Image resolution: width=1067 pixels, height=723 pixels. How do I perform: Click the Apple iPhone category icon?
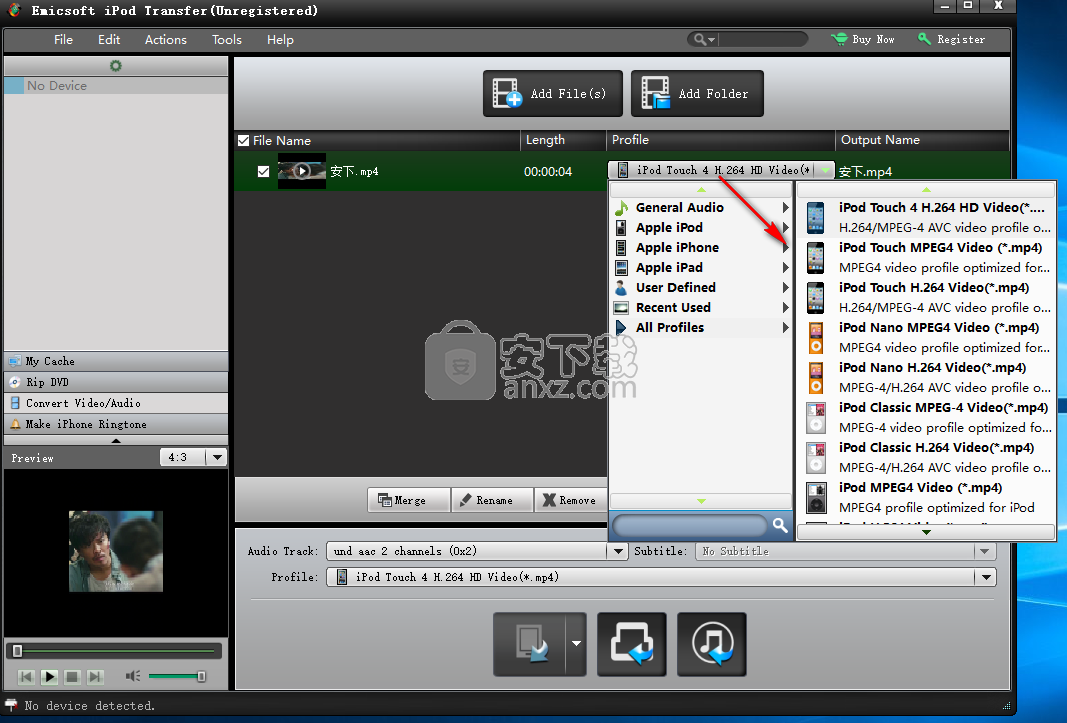621,248
